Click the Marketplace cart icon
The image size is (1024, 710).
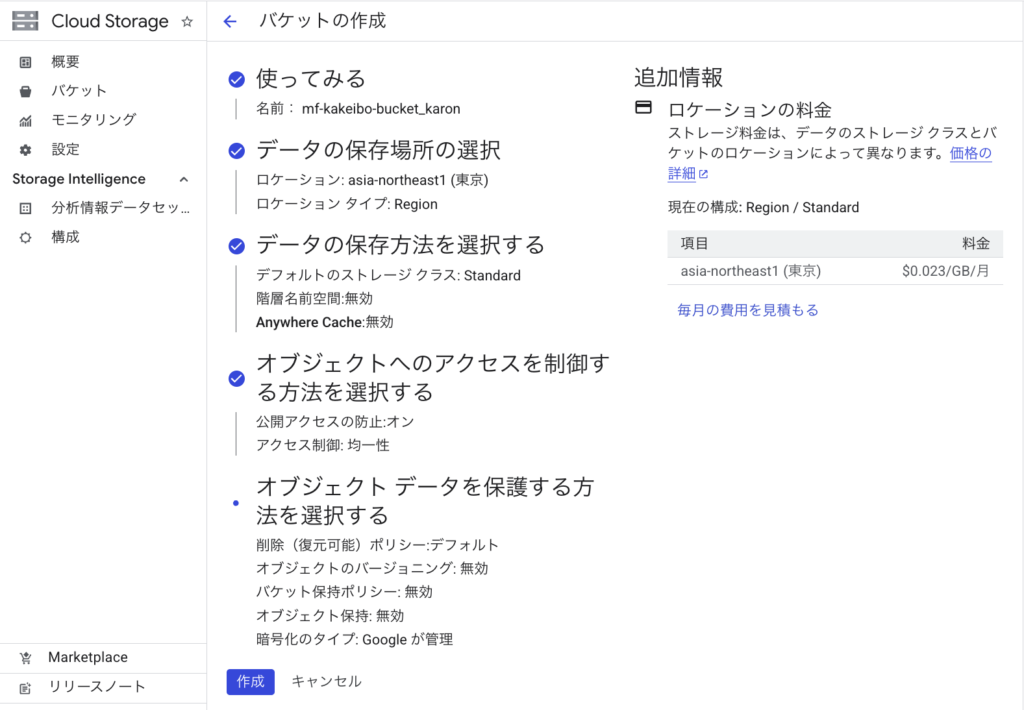[26, 658]
